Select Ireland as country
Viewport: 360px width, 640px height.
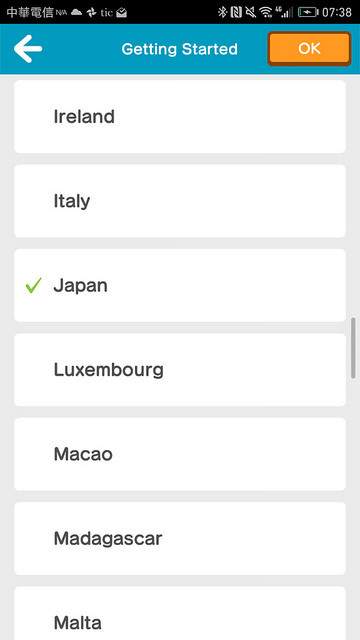click(180, 116)
